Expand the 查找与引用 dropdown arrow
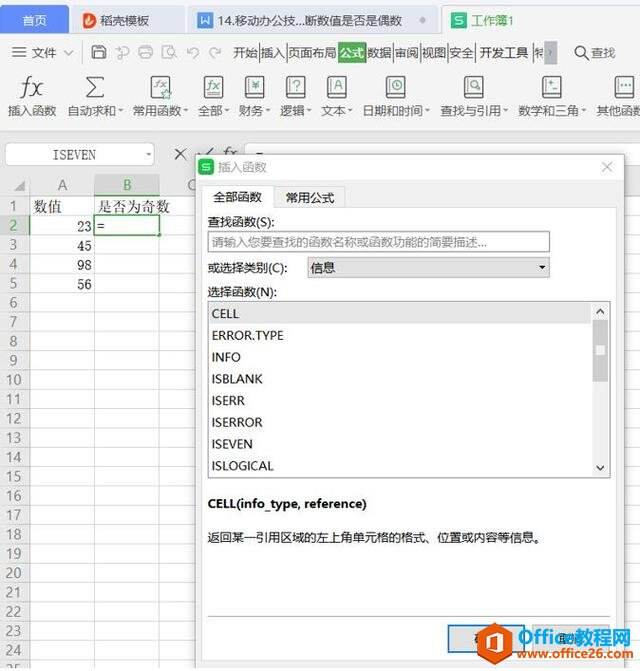The width and height of the screenshot is (640, 671). (x=505, y=111)
